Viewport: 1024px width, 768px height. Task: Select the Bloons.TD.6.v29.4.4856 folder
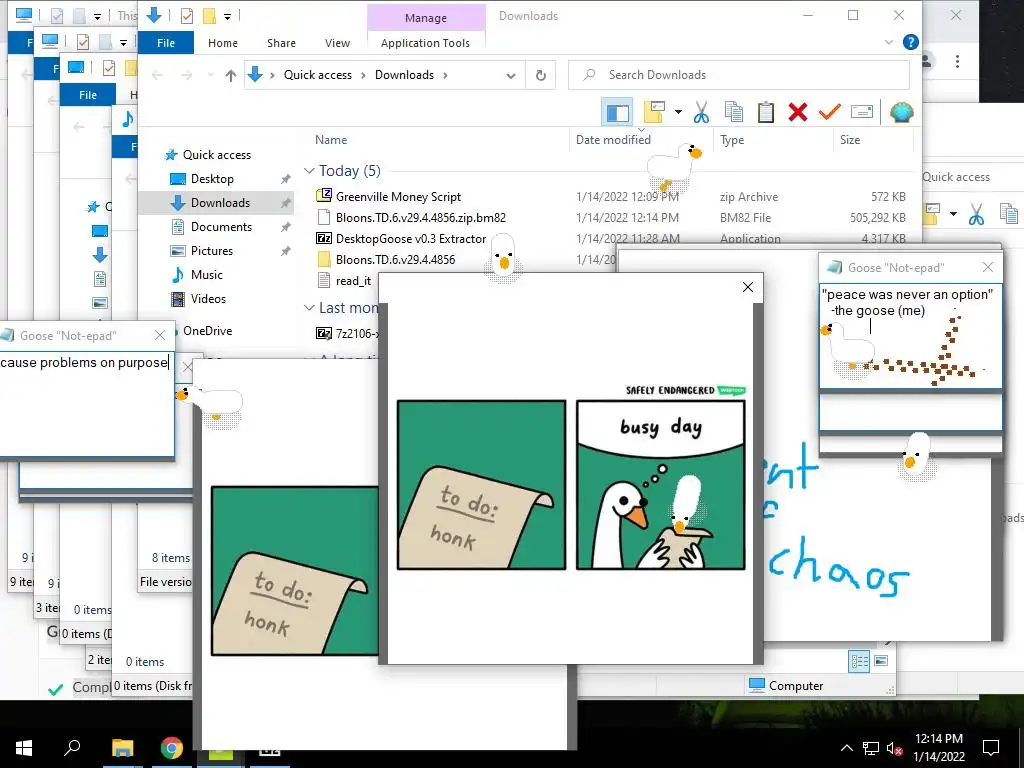coord(395,259)
